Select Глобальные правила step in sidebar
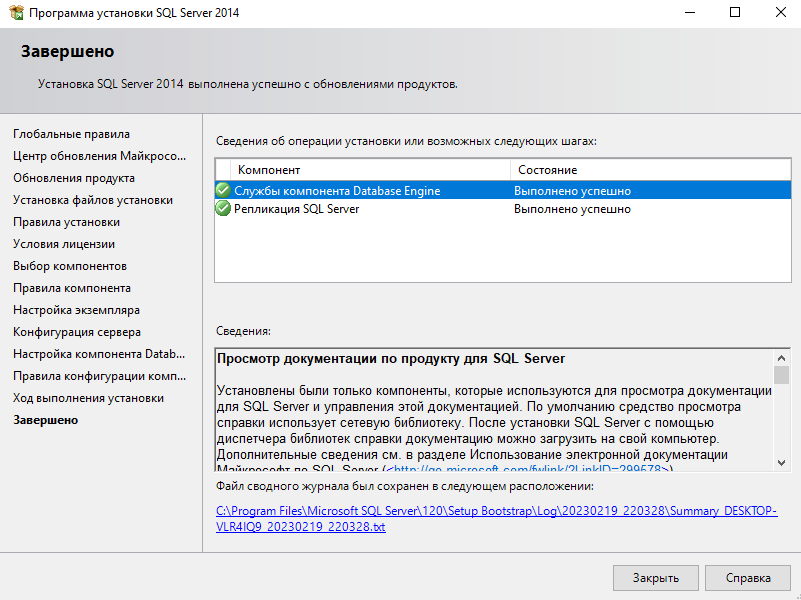The image size is (801, 600). point(72,134)
